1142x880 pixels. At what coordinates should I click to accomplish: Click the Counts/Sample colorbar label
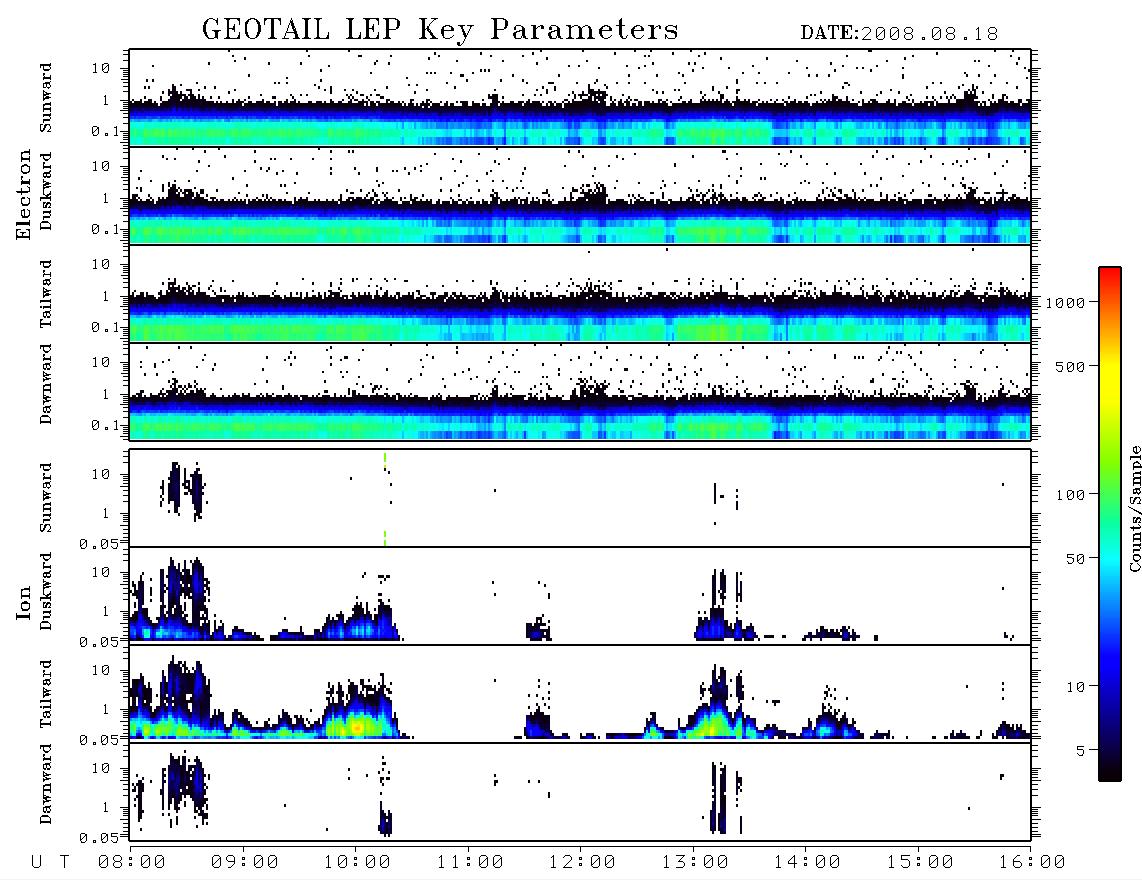[1135, 508]
